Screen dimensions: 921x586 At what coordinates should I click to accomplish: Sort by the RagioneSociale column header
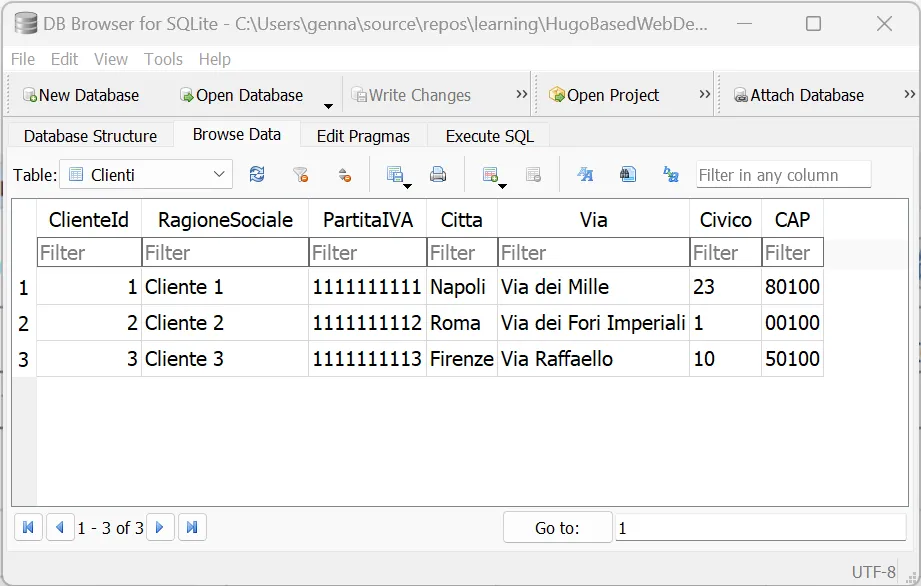(x=225, y=220)
